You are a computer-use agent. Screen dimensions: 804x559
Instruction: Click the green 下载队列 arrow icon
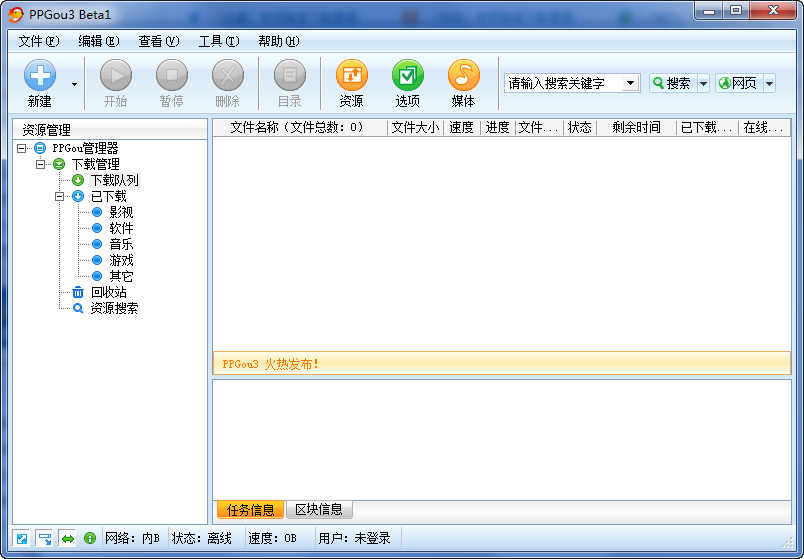tap(78, 181)
